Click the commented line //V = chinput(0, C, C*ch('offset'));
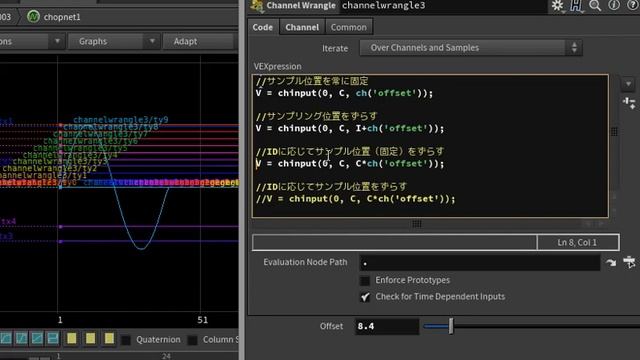 [x=355, y=199]
